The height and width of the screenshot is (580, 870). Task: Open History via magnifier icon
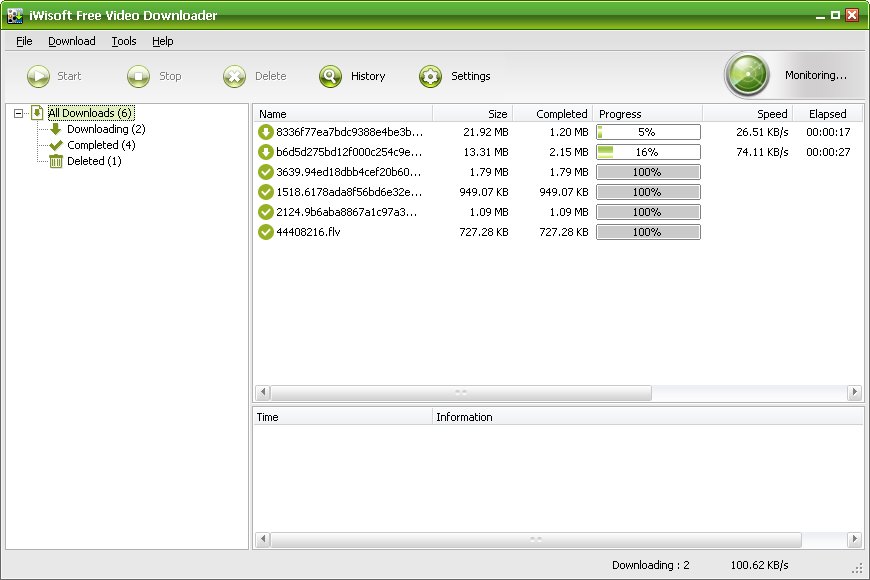(x=330, y=76)
